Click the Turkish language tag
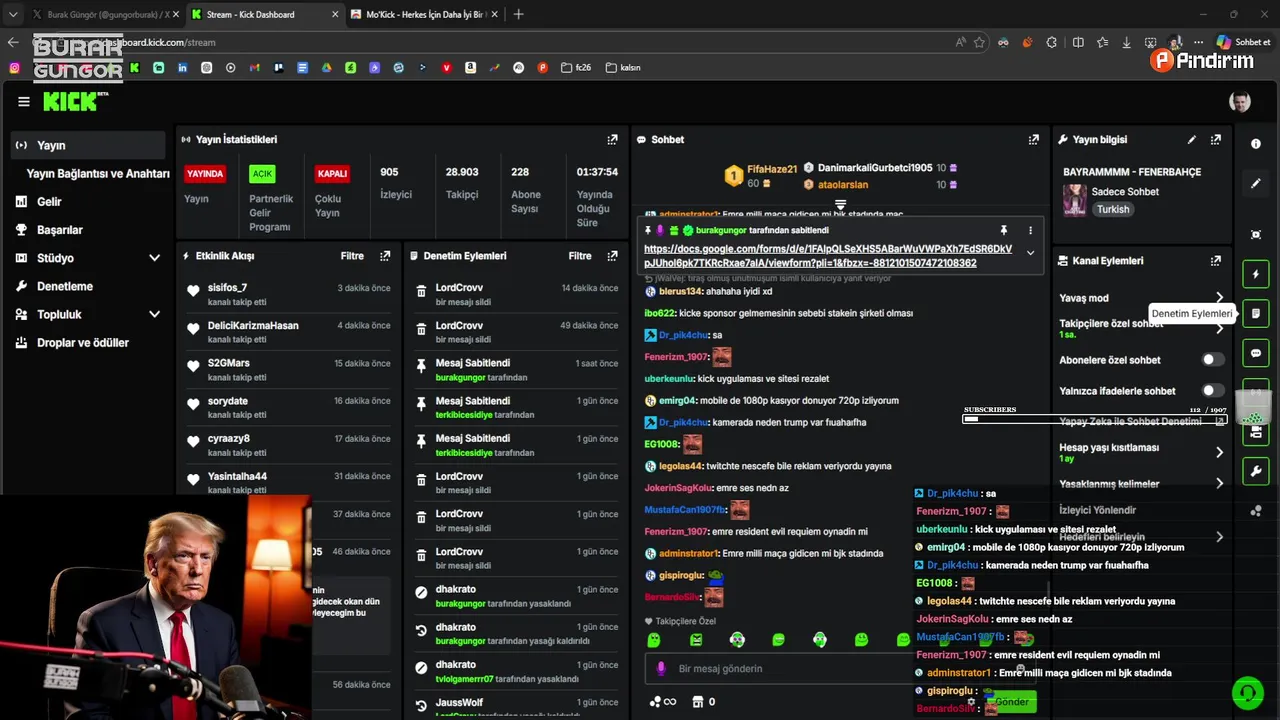 click(1113, 210)
